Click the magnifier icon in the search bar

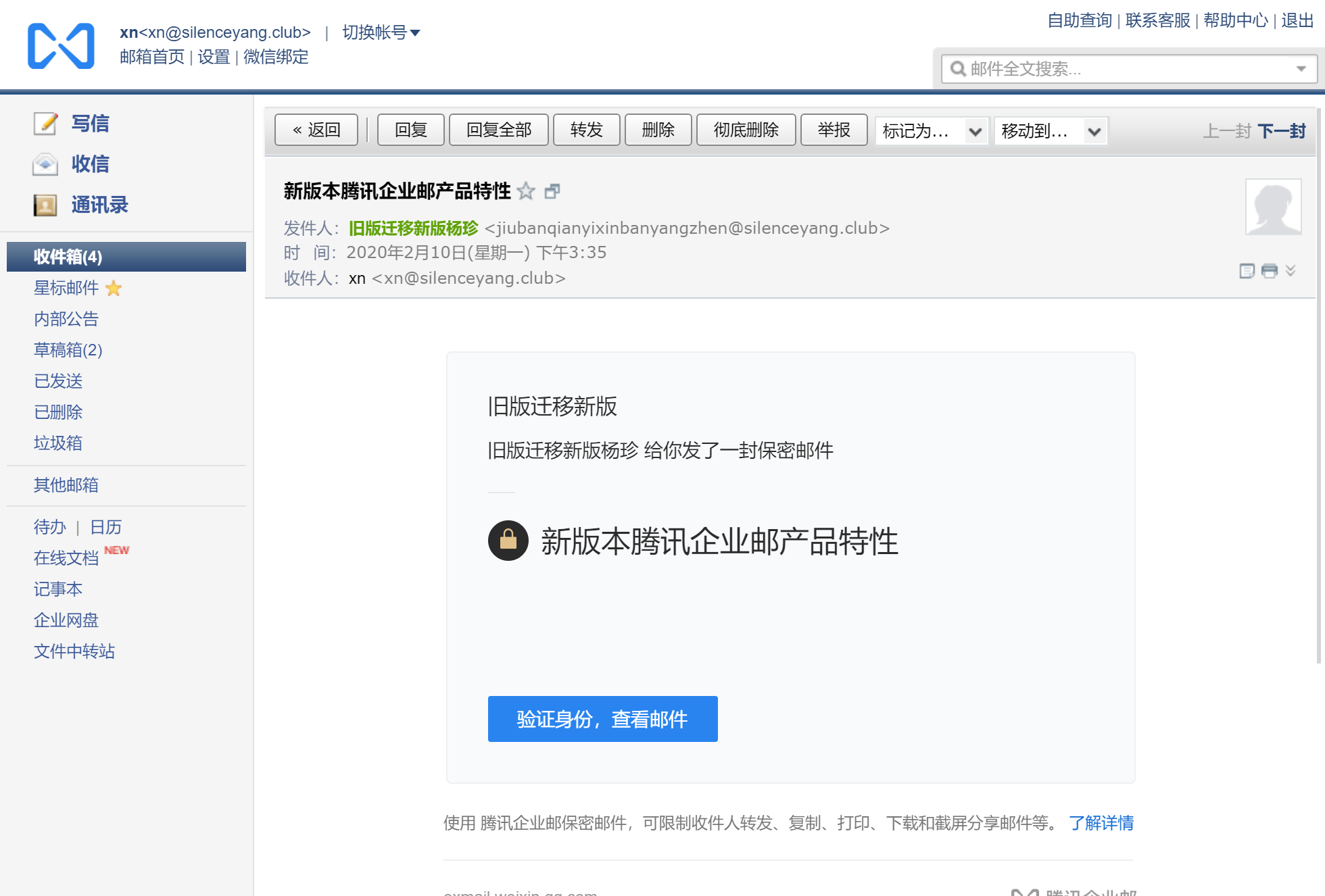(x=959, y=68)
